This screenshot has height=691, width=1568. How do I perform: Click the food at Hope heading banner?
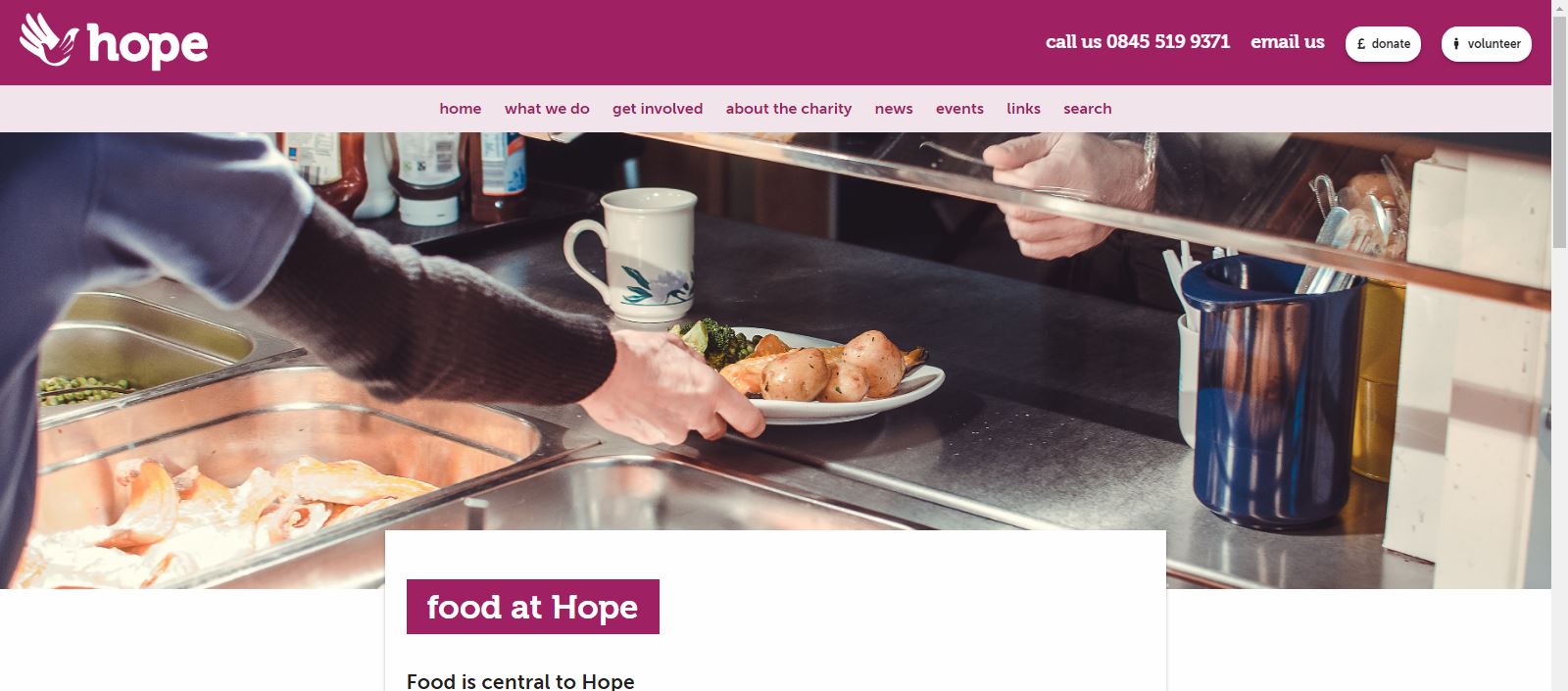point(533,607)
